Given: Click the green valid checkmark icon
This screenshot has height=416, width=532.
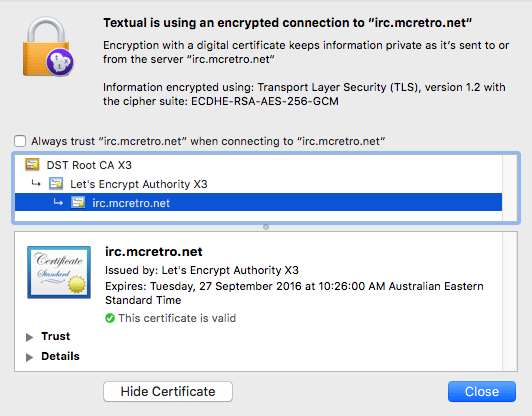Looking at the screenshot, I should 110,318.
